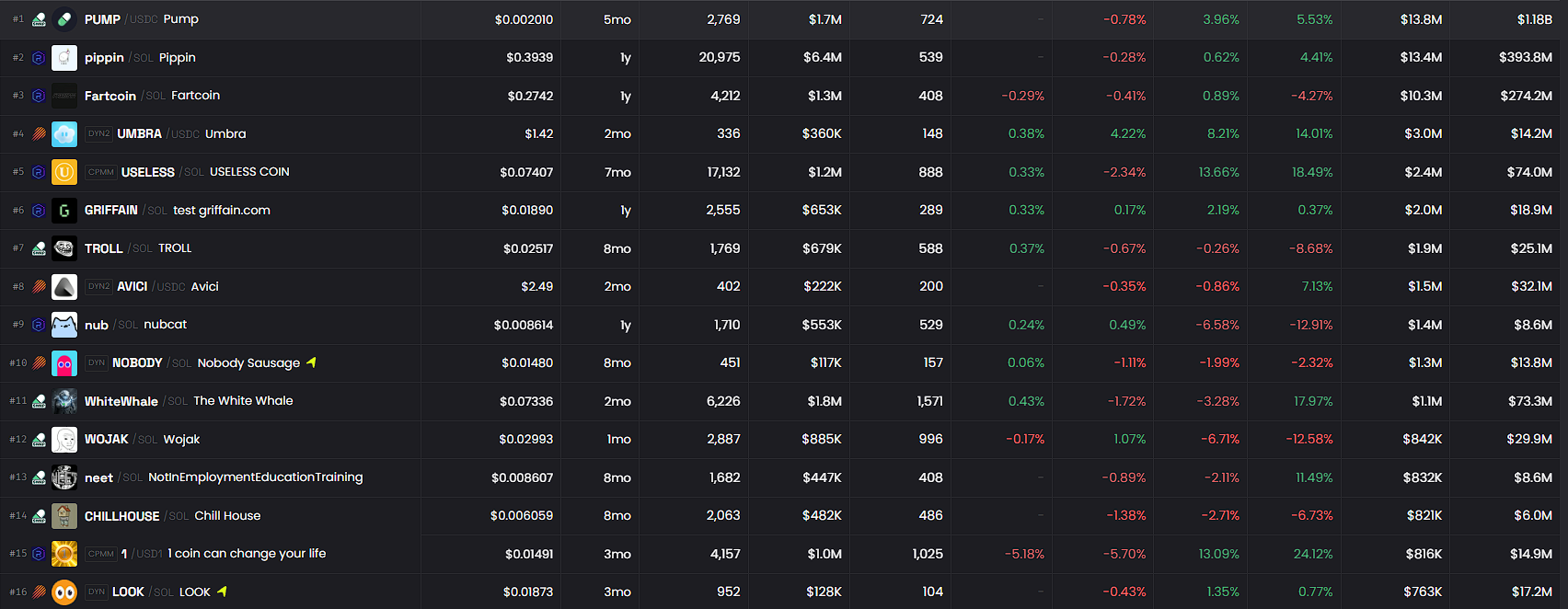Screen dimensions: 1568x609
Task: Click the DYN2 label in UMBRA row
Action: click(x=98, y=133)
